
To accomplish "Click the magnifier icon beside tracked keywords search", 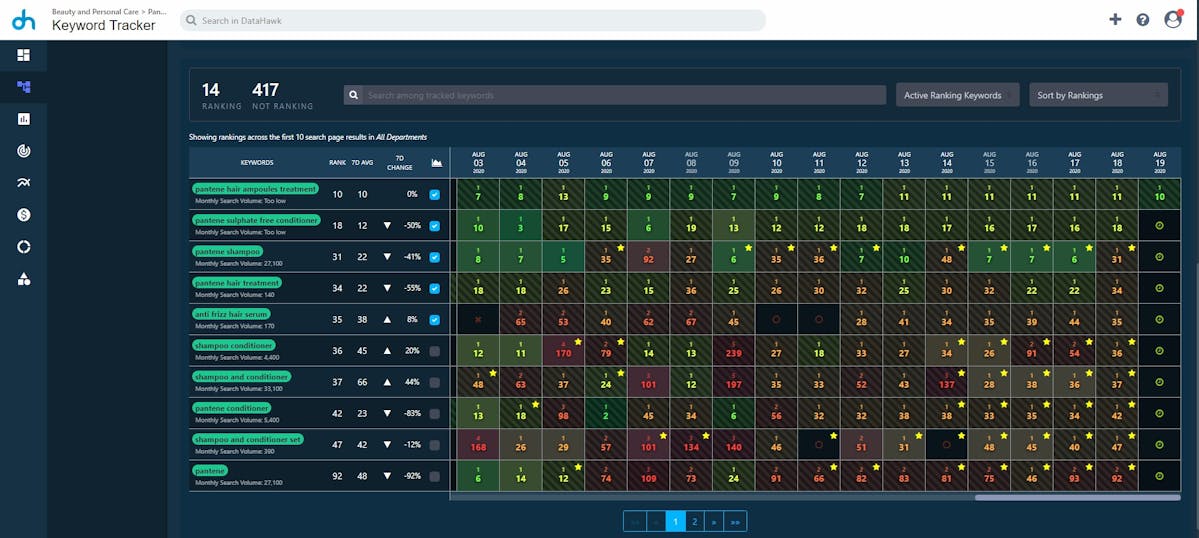I will (353, 96).
